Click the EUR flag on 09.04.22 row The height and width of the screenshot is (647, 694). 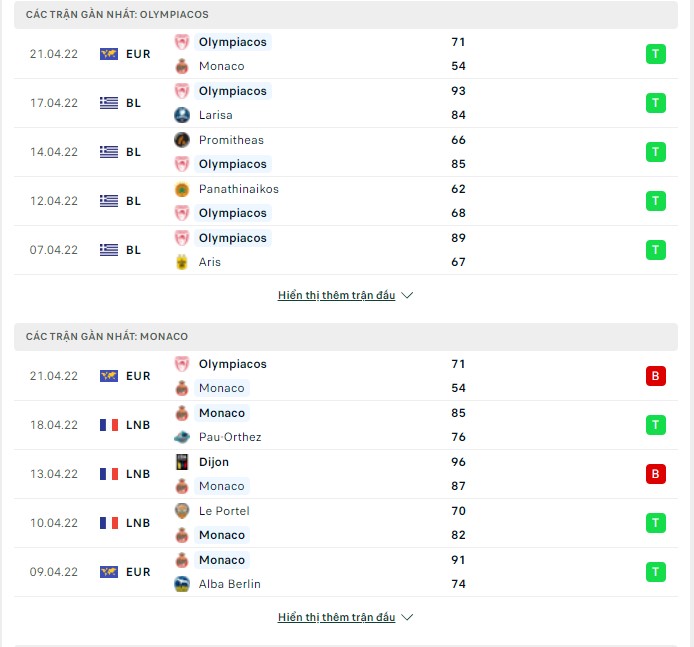point(109,572)
